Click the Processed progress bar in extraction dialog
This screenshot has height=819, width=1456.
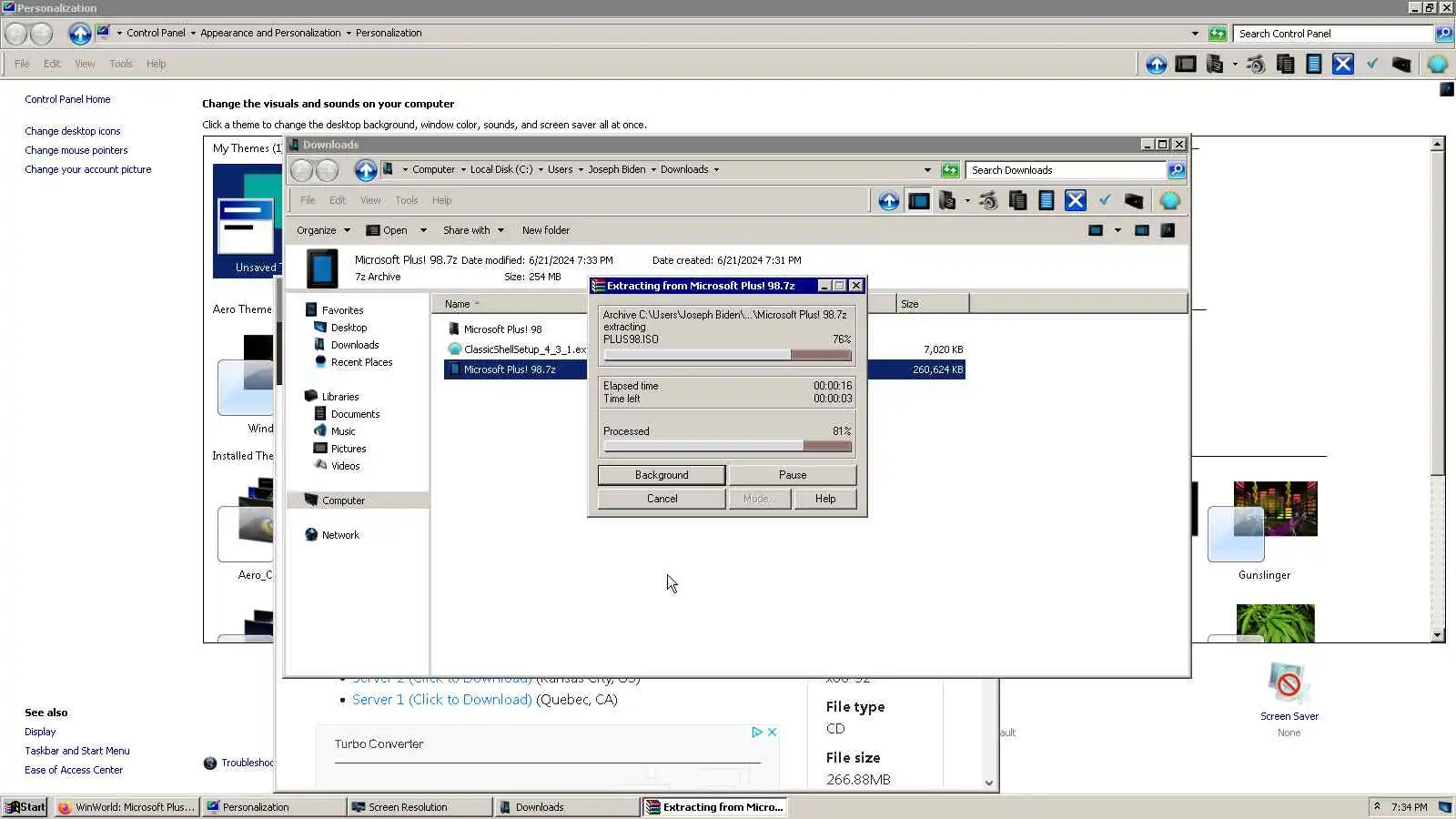point(727,447)
